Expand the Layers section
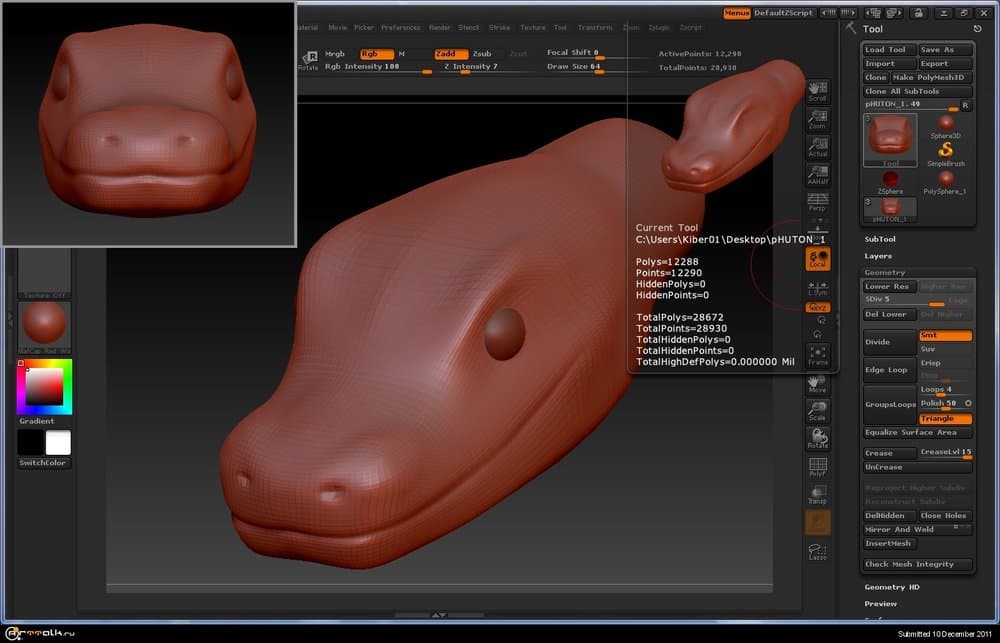The width and height of the screenshot is (1000, 643). coord(878,256)
